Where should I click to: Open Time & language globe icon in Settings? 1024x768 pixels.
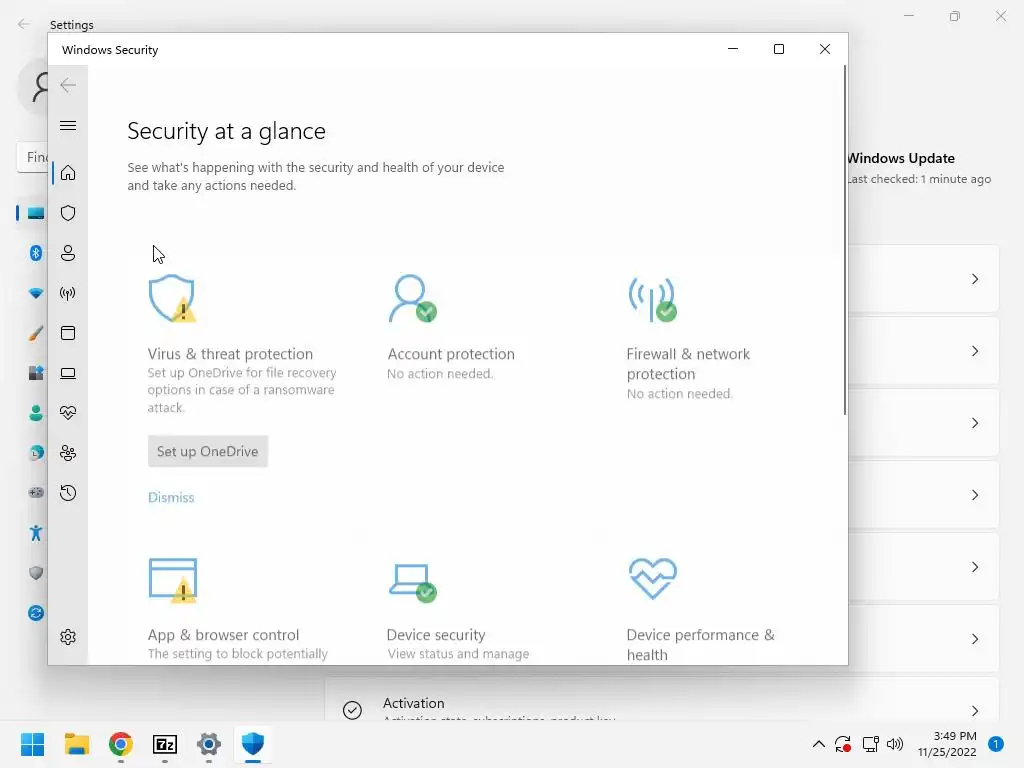(36, 453)
